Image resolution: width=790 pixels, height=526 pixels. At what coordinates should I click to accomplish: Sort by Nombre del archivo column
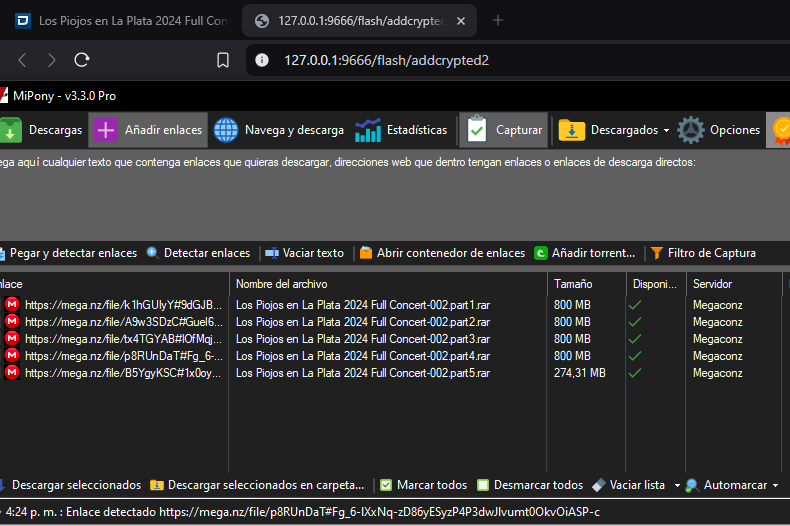point(388,284)
